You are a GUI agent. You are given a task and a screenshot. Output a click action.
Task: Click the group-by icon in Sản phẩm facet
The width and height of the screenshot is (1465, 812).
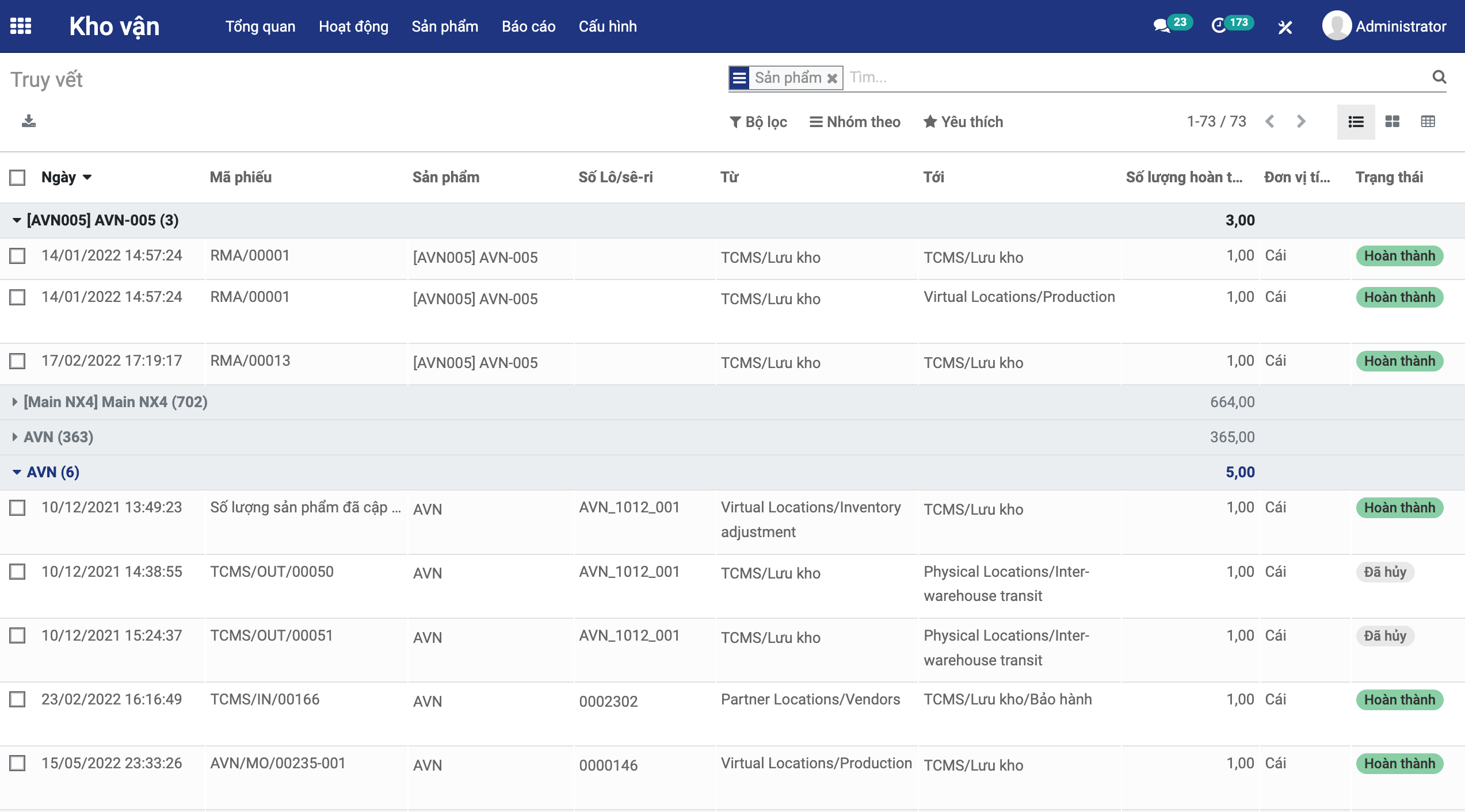[x=739, y=78]
